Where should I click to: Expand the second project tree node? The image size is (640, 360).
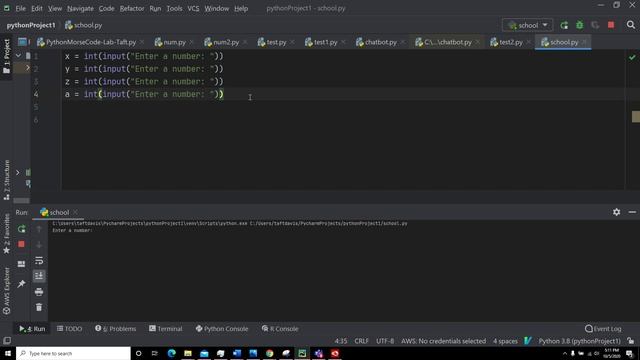(27, 68)
